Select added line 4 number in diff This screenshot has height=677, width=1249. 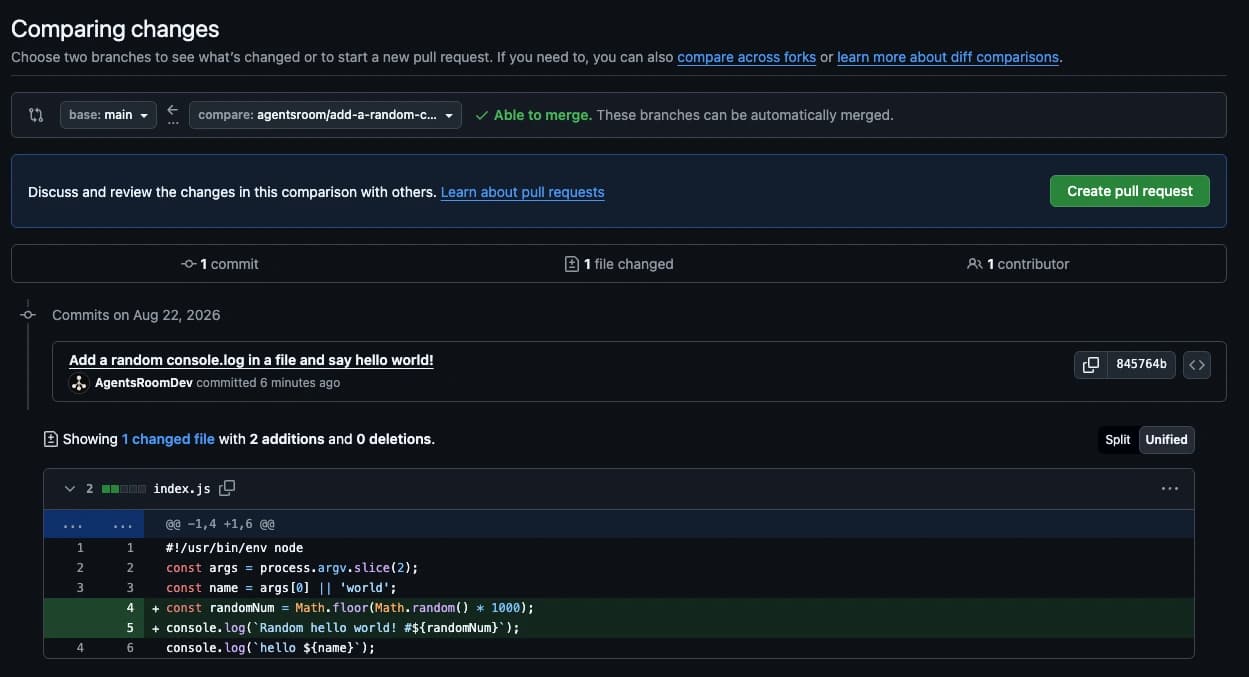[130, 608]
